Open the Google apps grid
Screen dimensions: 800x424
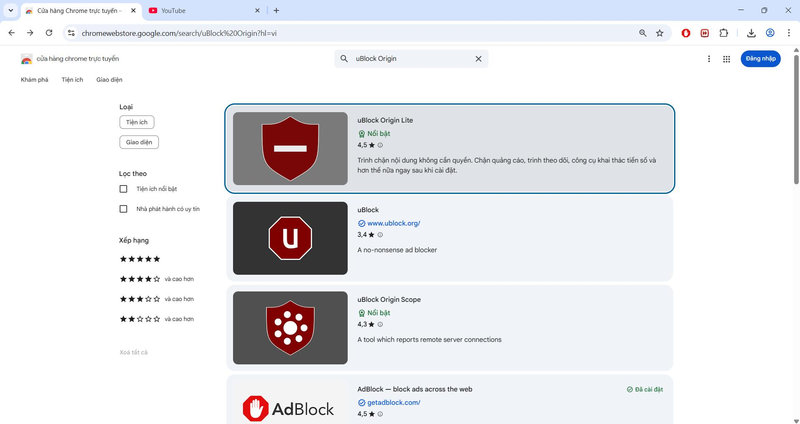point(727,59)
